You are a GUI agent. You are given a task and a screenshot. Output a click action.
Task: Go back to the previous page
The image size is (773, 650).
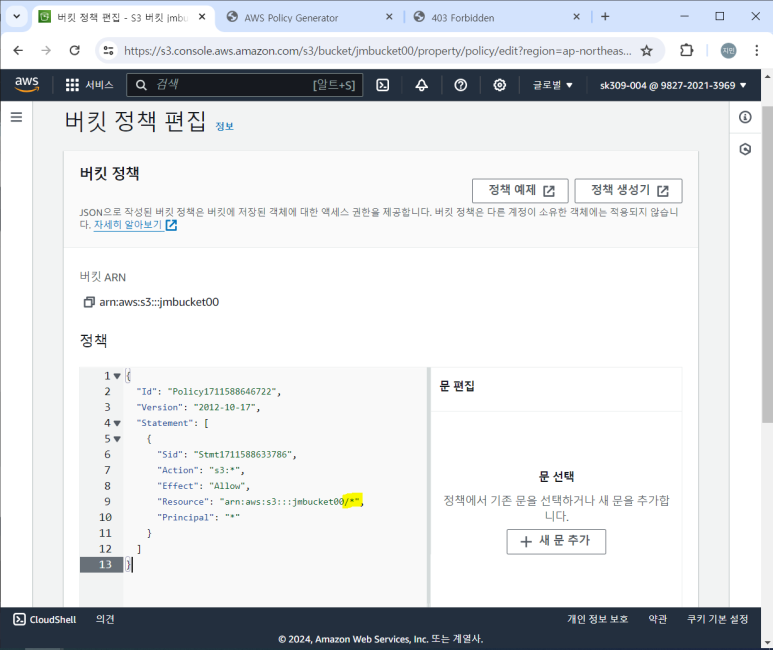click(18, 50)
